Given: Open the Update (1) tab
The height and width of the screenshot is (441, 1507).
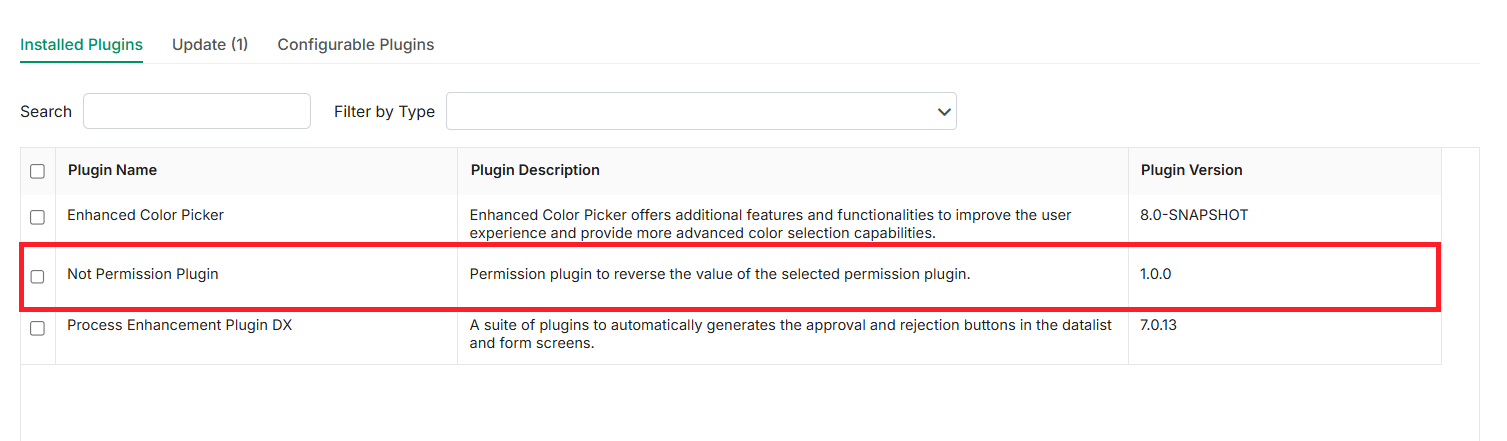Looking at the screenshot, I should click(x=210, y=45).
